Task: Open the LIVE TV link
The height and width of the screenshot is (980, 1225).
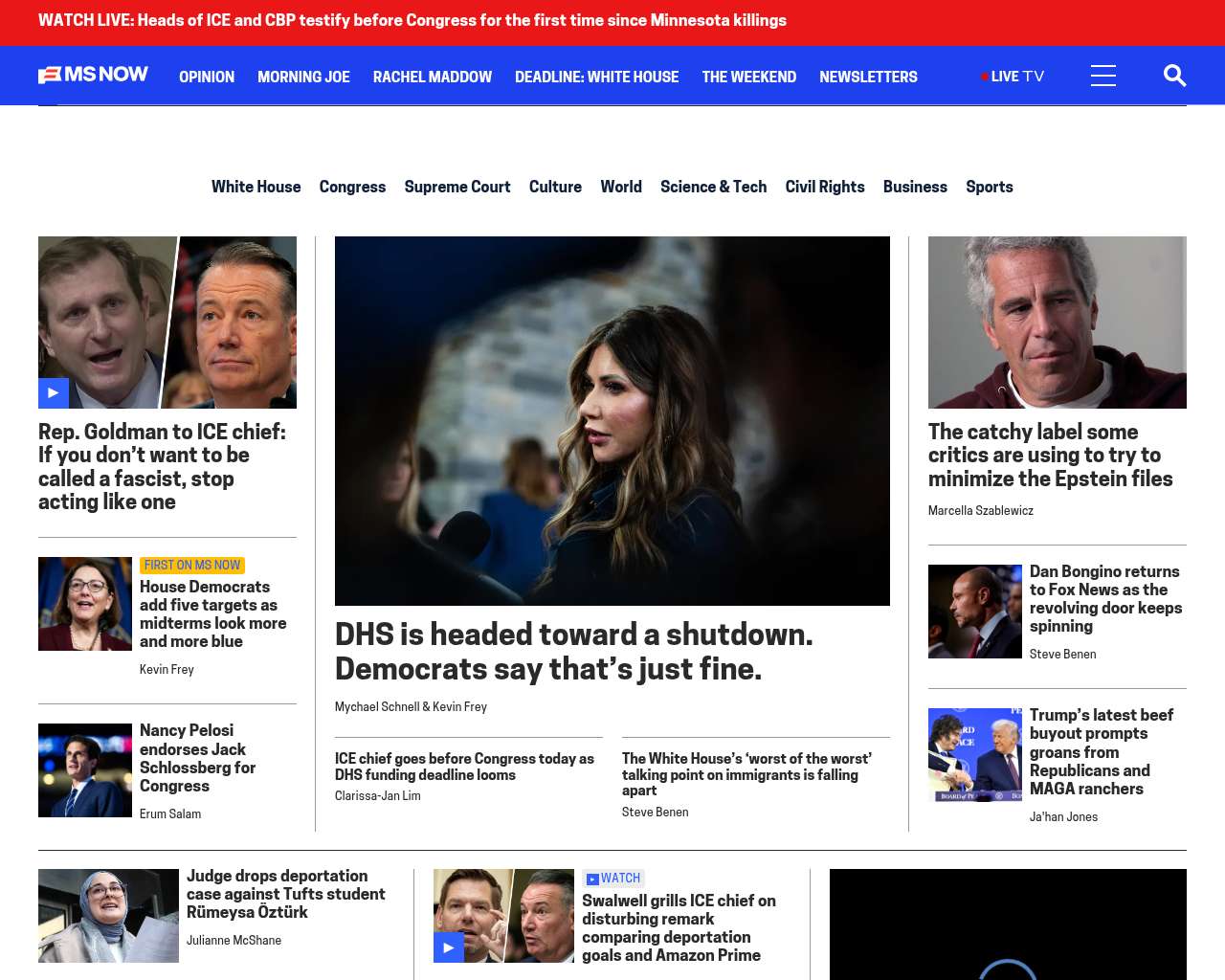Action: click(1013, 77)
